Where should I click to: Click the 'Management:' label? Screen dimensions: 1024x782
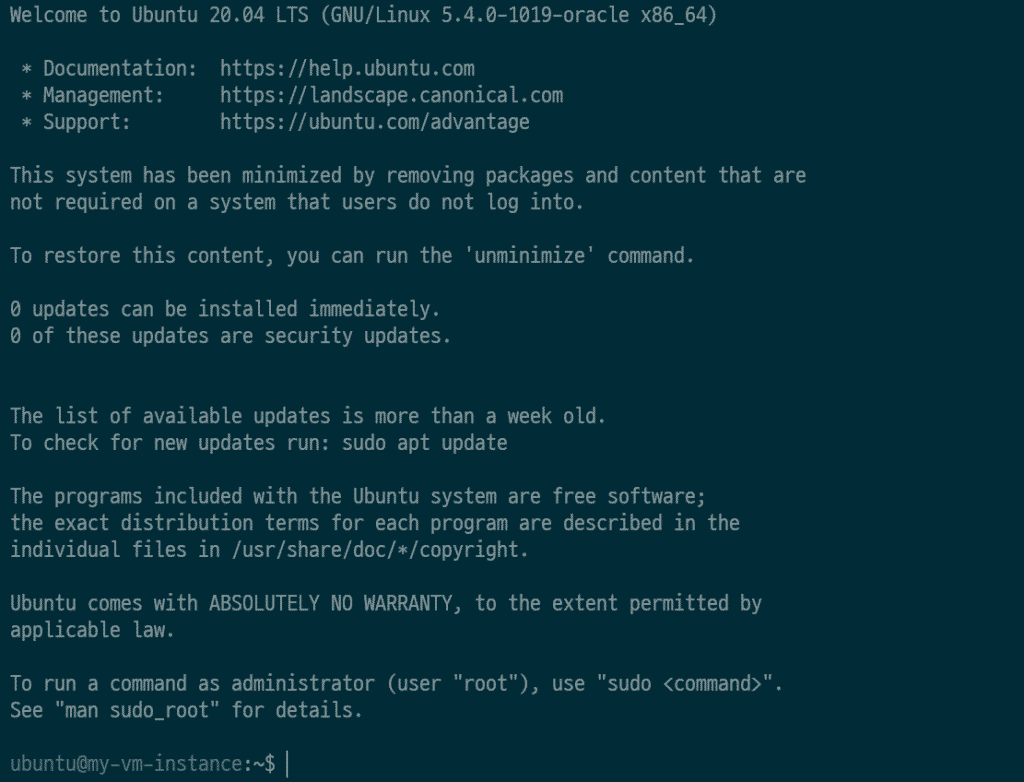click(x=103, y=95)
